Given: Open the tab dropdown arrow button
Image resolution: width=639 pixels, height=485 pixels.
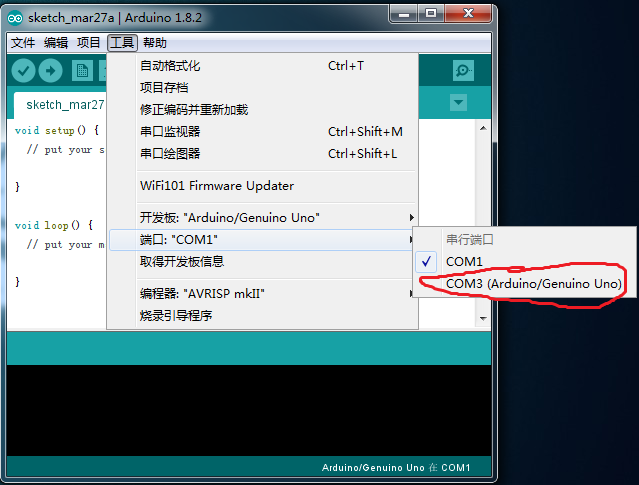Looking at the screenshot, I should (x=458, y=102).
